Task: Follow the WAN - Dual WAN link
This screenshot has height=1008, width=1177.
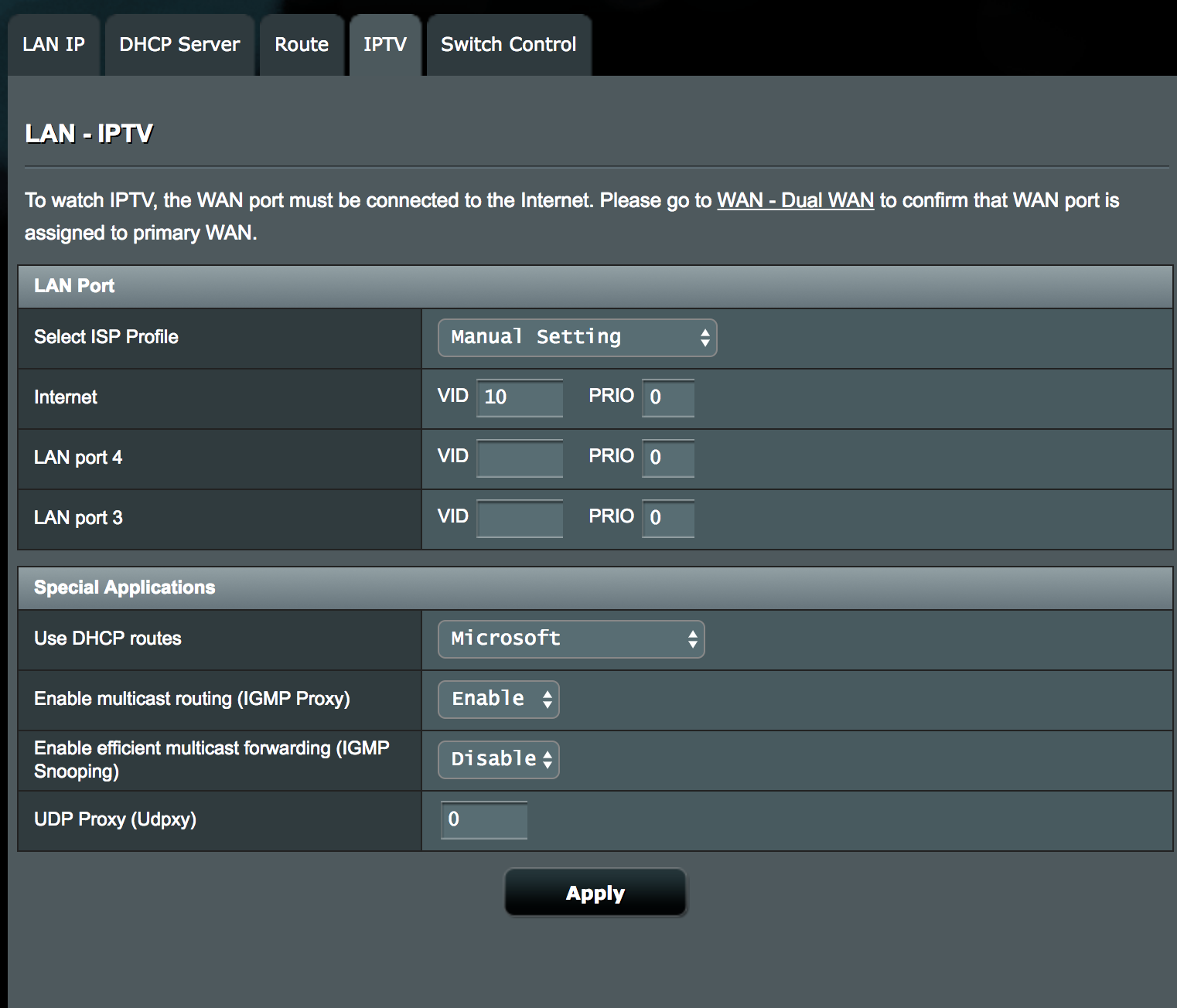Action: (x=795, y=200)
